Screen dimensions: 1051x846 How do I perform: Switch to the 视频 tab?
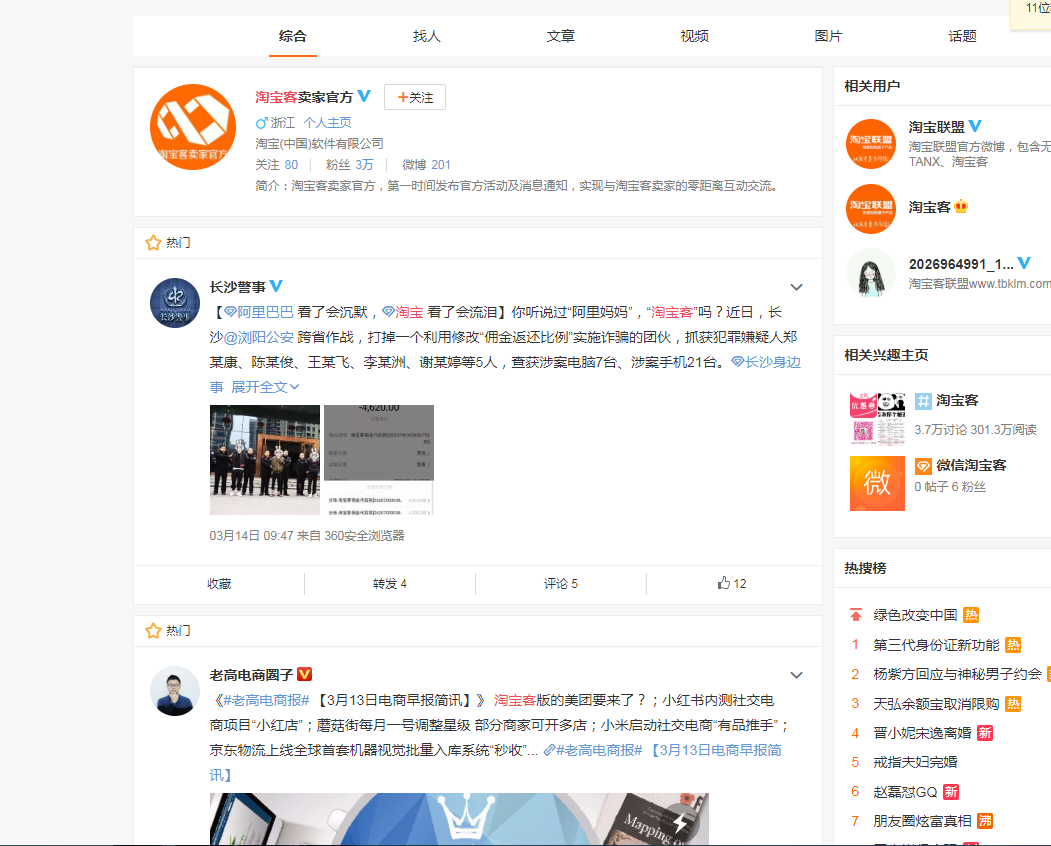(694, 36)
